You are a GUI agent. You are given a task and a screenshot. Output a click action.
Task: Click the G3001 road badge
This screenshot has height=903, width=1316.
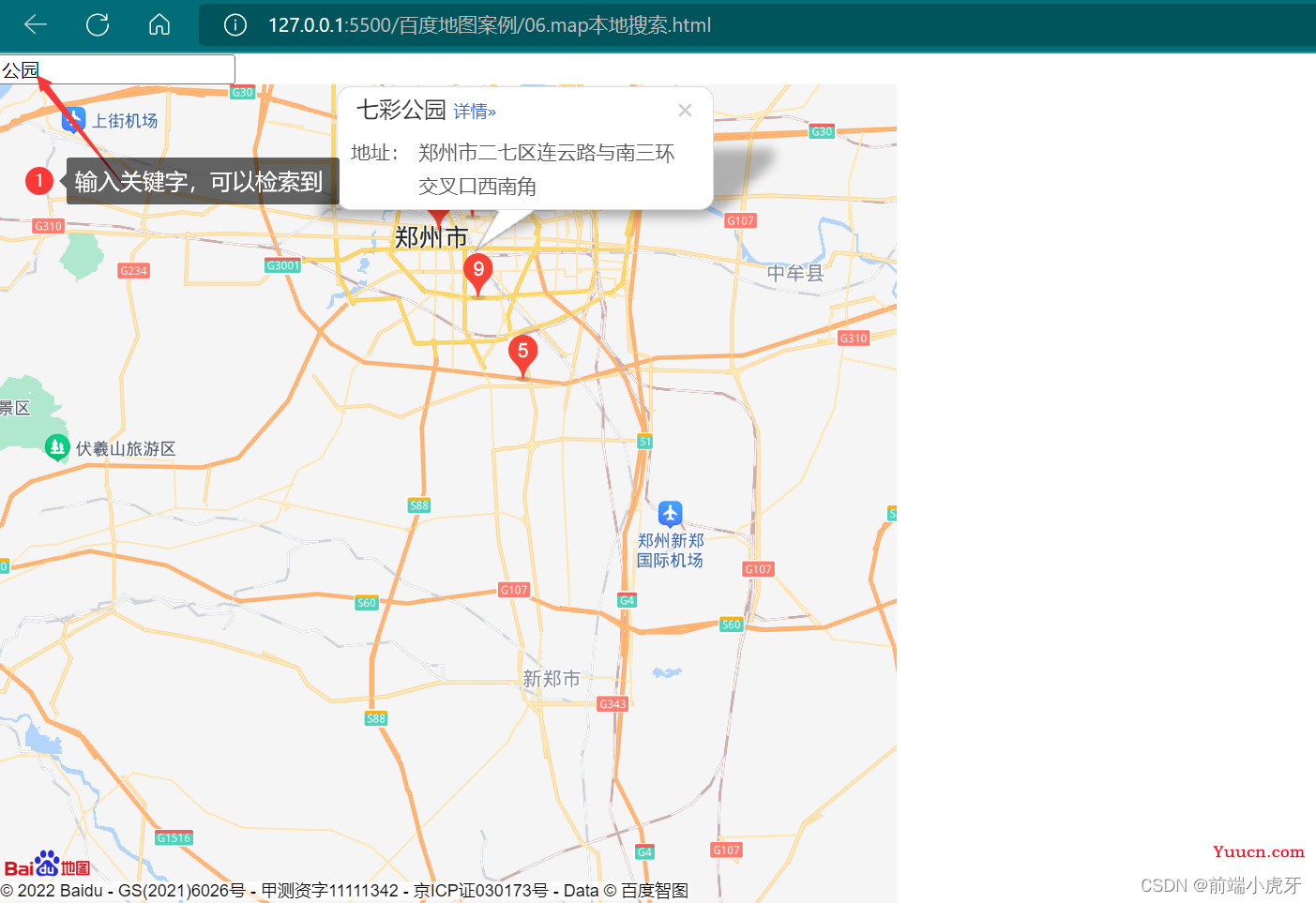(x=283, y=265)
